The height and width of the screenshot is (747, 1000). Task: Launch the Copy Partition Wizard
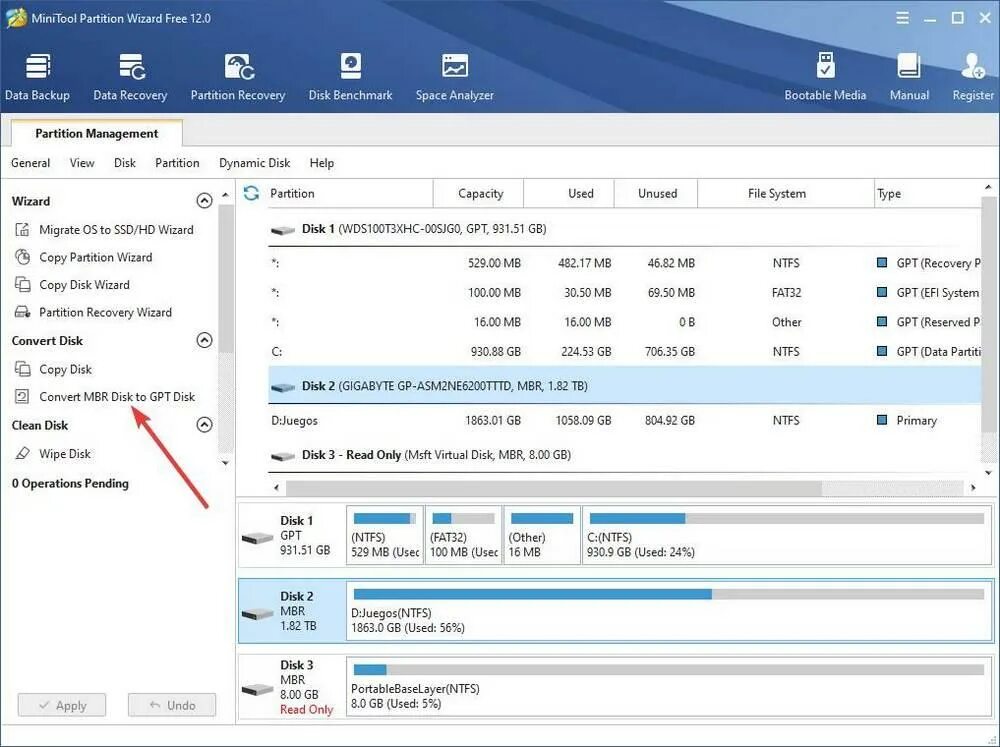click(x=84, y=257)
